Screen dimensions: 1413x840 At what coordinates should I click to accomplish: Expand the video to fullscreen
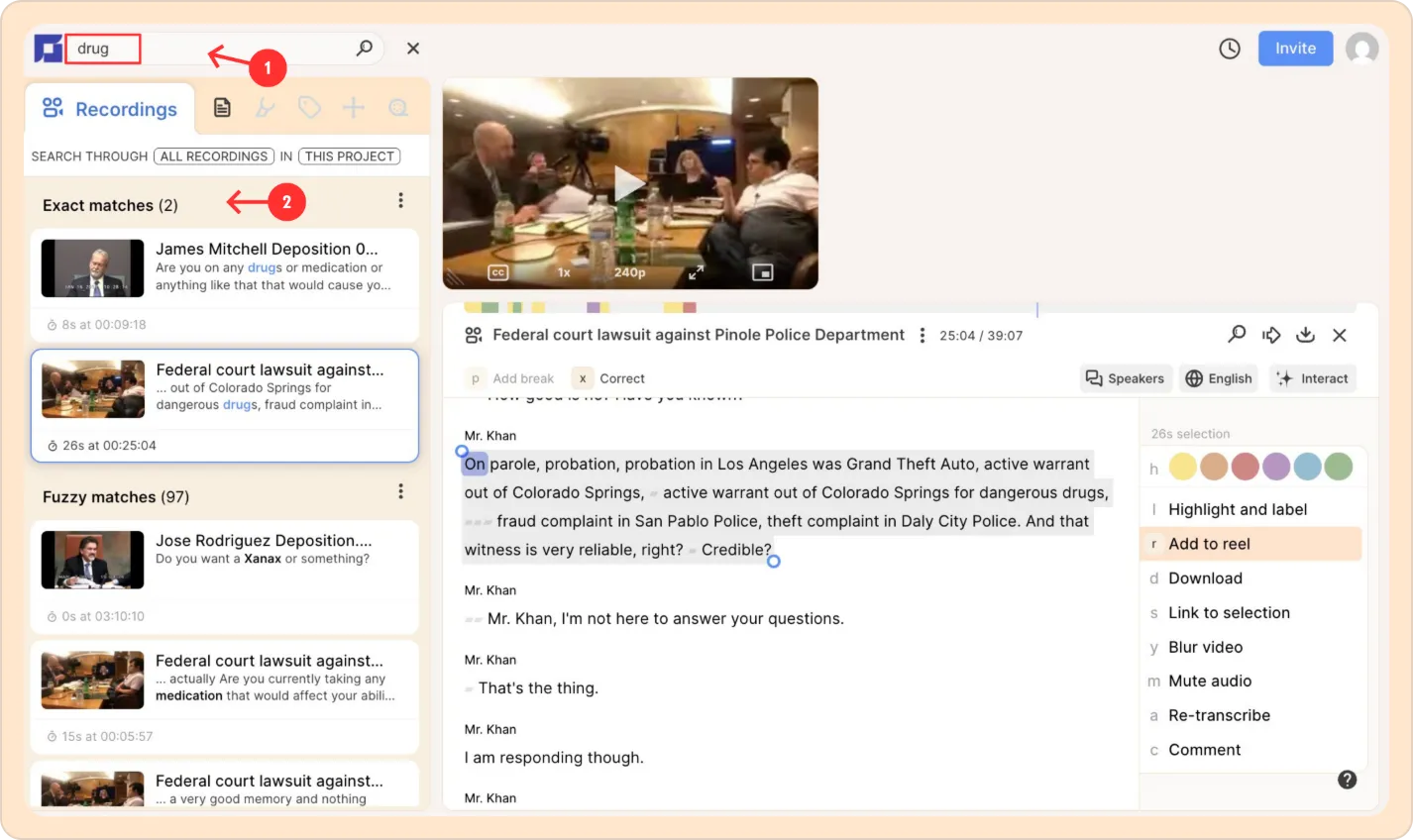click(697, 272)
